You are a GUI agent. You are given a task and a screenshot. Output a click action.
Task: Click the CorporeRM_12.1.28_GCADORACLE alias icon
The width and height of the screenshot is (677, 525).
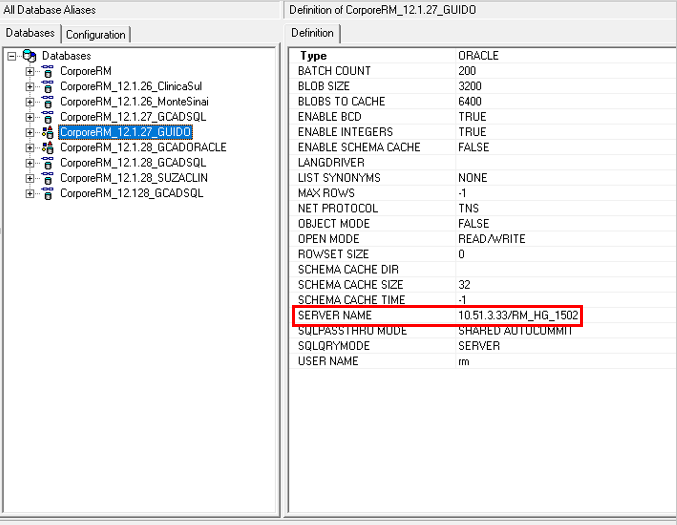point(47,148)
